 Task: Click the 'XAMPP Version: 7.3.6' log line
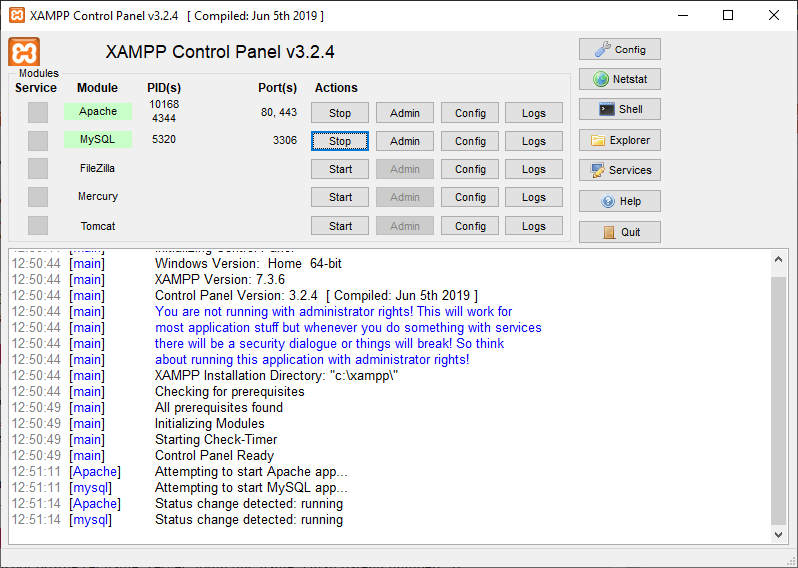(x=220, y=279)
